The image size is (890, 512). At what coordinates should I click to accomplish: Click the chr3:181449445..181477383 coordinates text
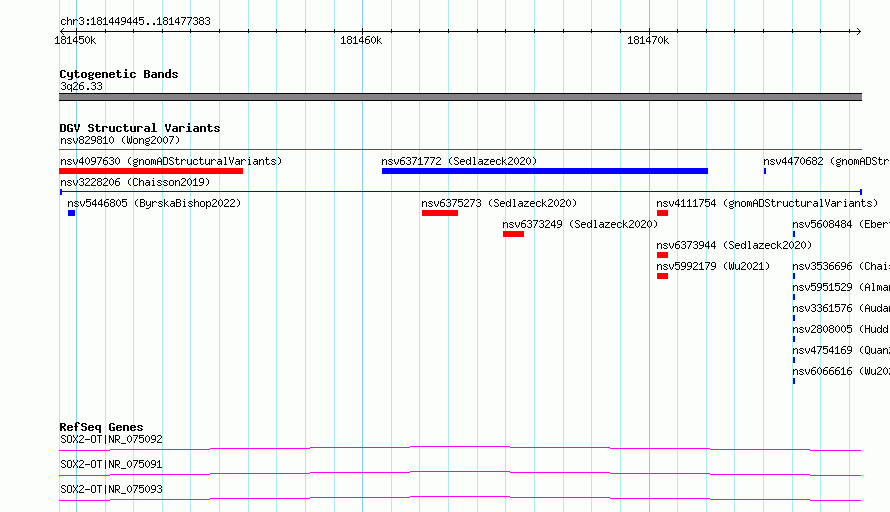[135, 21]
